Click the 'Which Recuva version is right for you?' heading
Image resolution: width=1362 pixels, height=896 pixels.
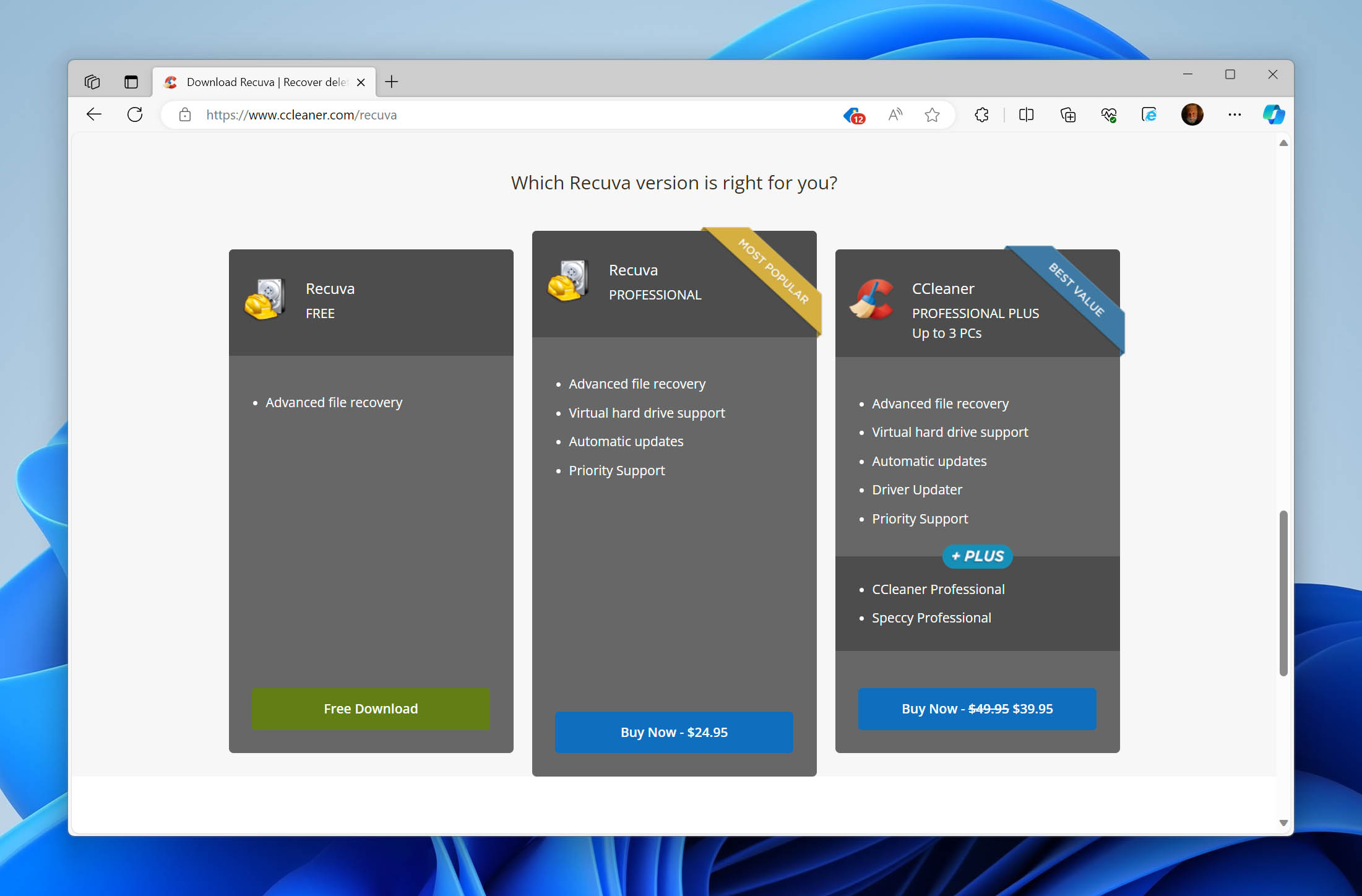[674, 183]
